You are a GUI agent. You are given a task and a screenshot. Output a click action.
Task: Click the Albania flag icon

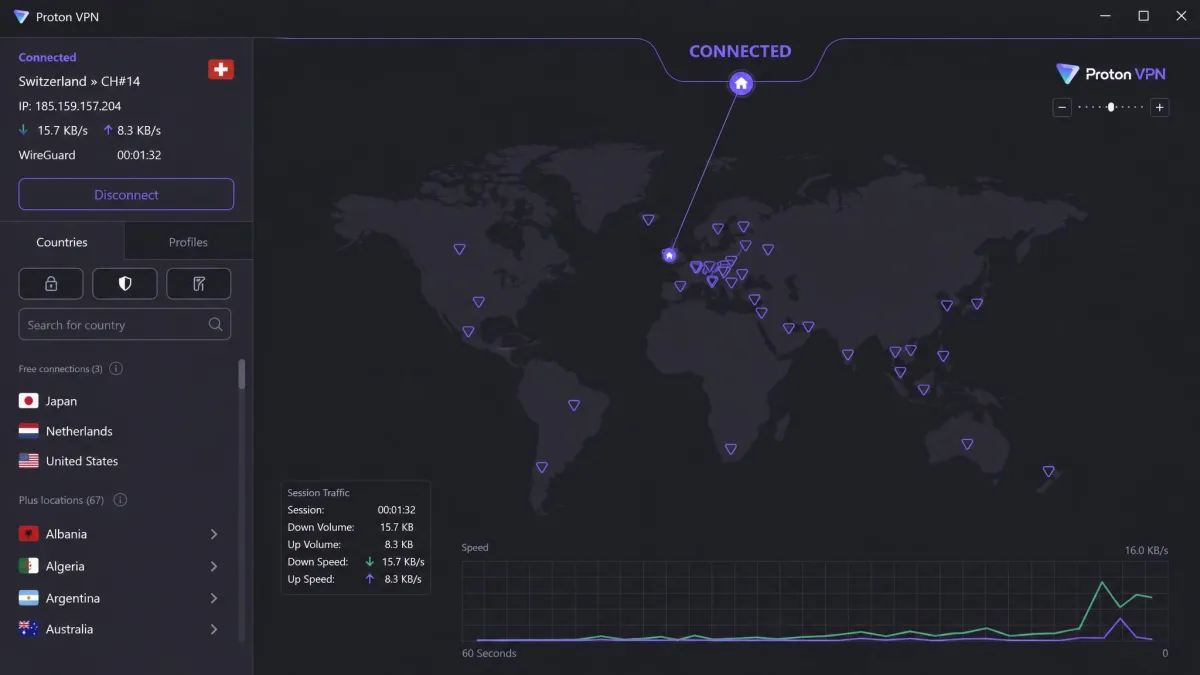coord(29,534)
